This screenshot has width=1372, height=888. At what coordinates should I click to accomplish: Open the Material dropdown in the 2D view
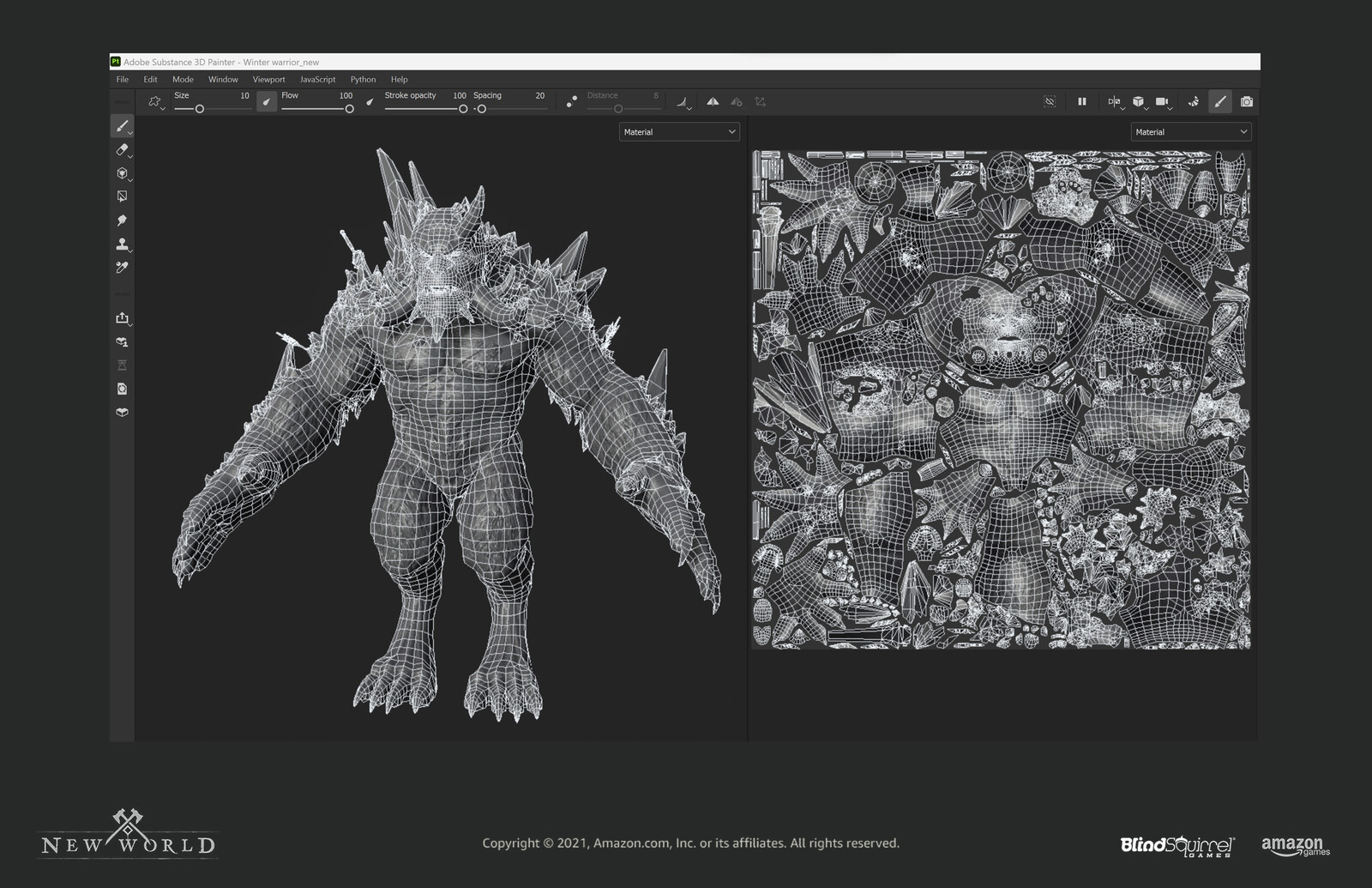(x=1191, y=132)
